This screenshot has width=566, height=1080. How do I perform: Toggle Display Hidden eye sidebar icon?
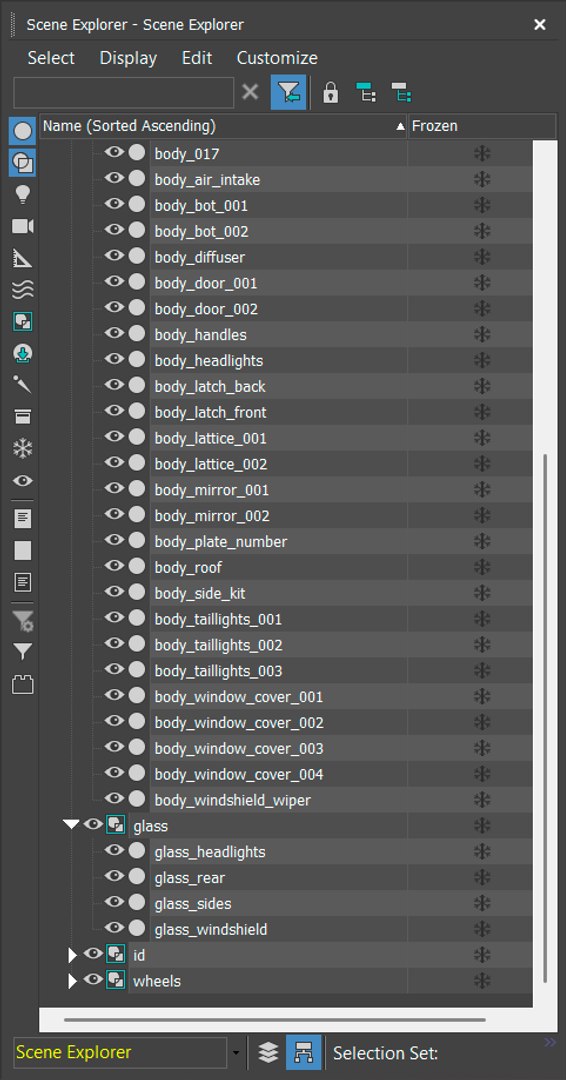click(x=23, y=481)
